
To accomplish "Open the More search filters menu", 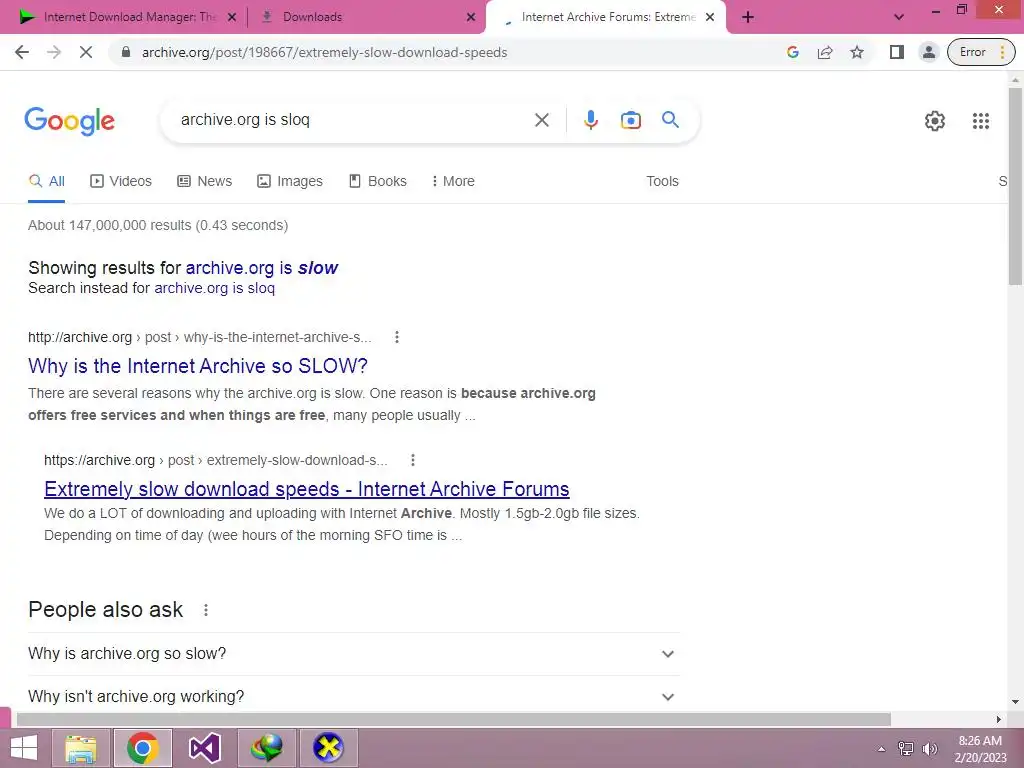I will pos(453,182).
